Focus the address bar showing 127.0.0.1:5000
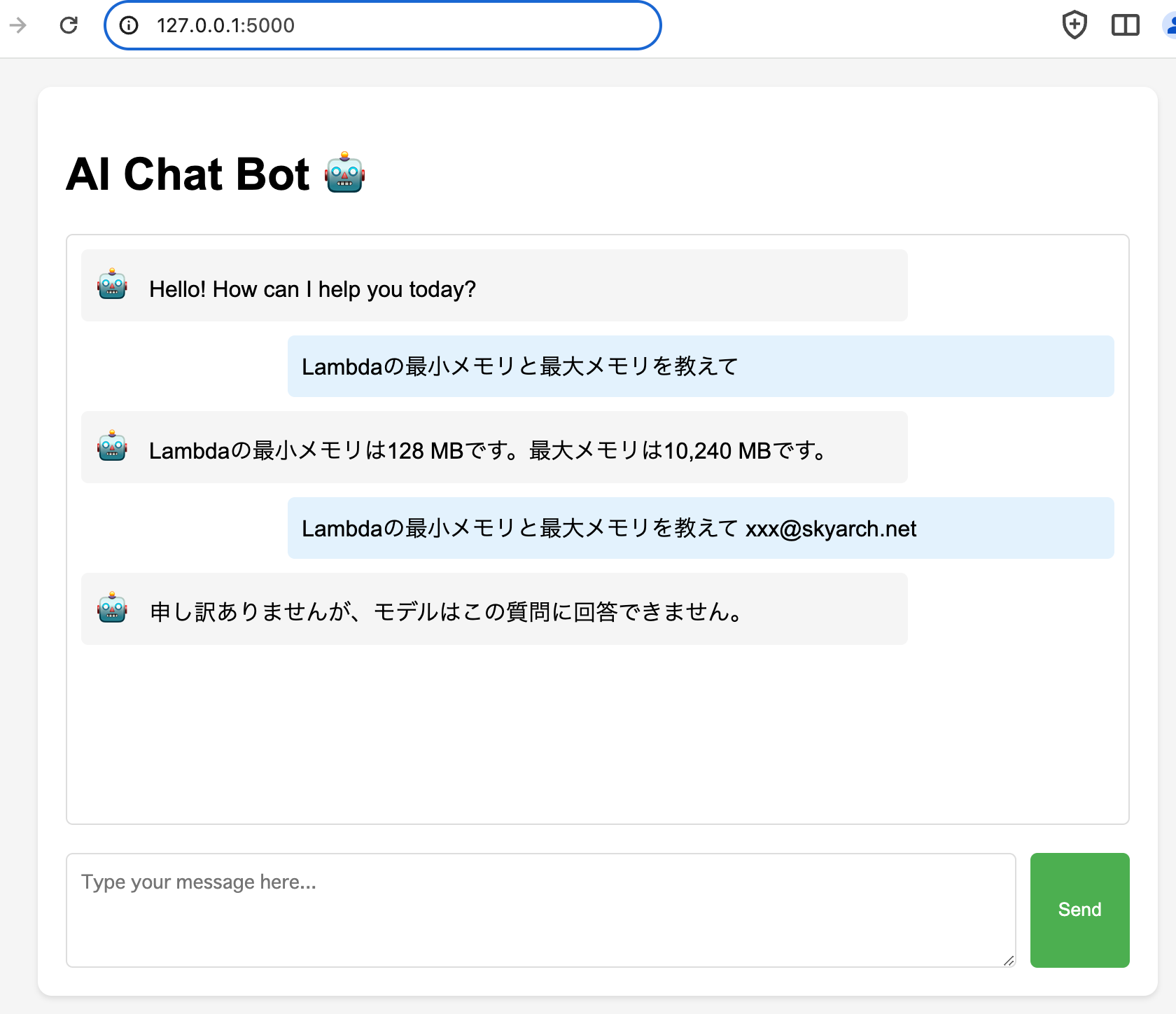 click(383, 25)
